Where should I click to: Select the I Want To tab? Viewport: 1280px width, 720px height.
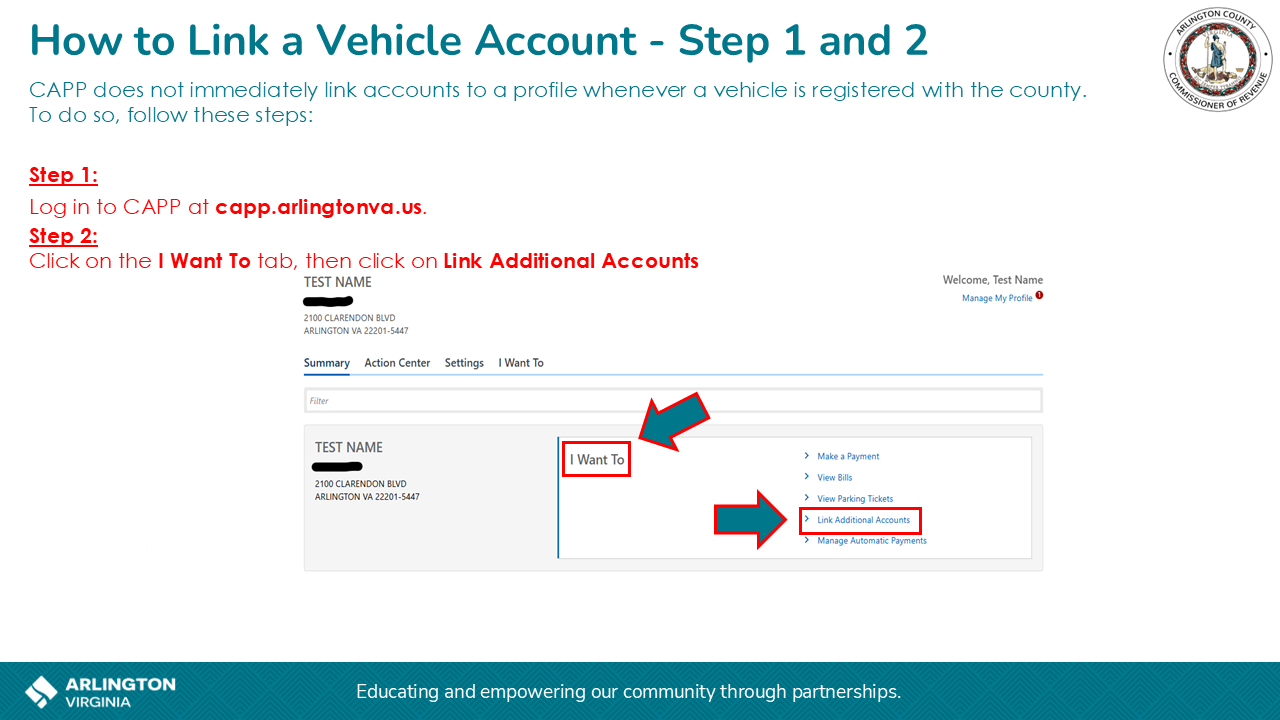tap(521, 363)
